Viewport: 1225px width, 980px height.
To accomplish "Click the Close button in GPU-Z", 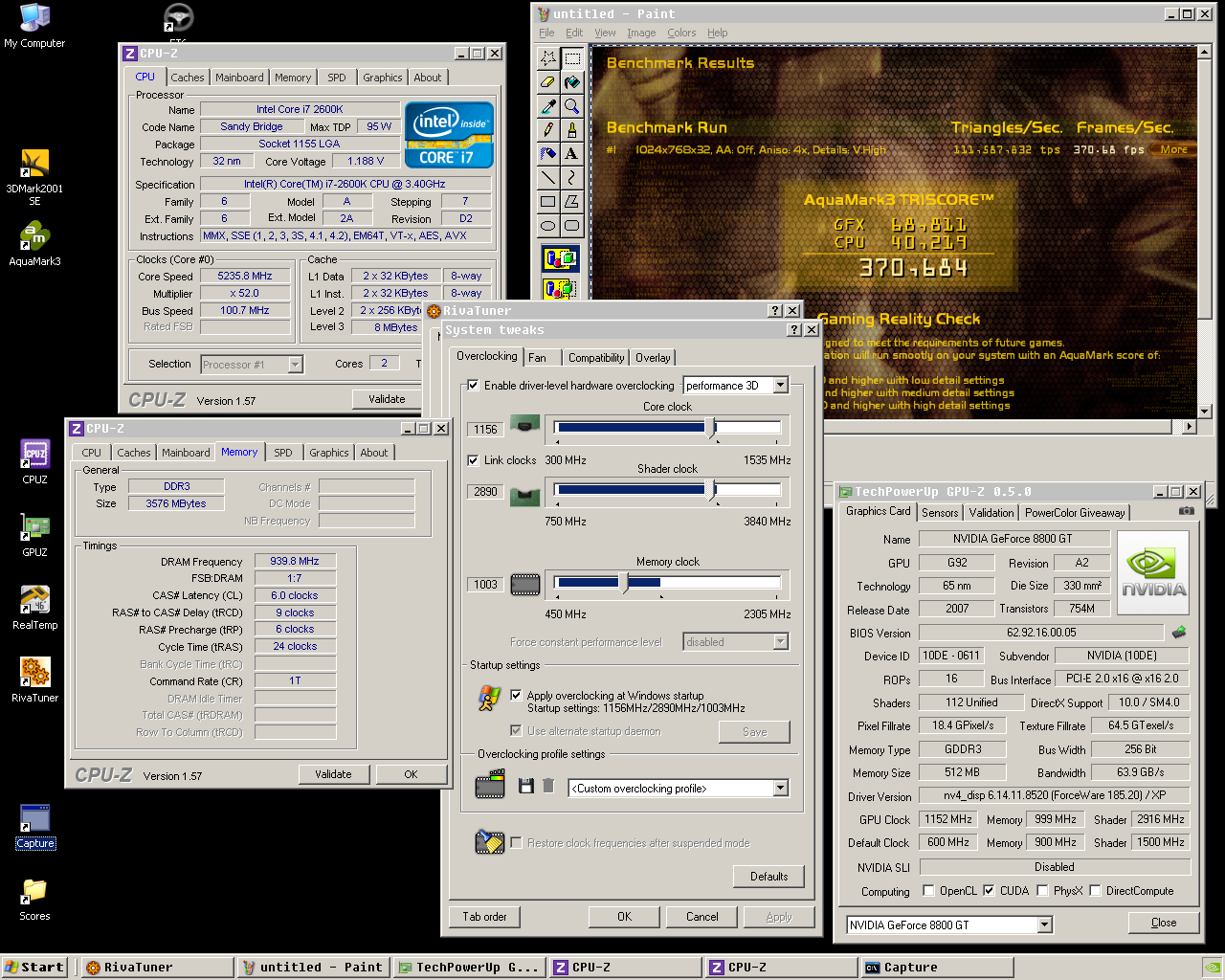I will [x=1164, y=923].
